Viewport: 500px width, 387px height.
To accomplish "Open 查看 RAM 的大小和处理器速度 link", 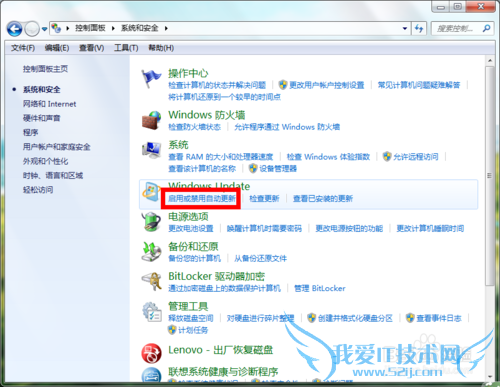I will [x=220, y=157].
